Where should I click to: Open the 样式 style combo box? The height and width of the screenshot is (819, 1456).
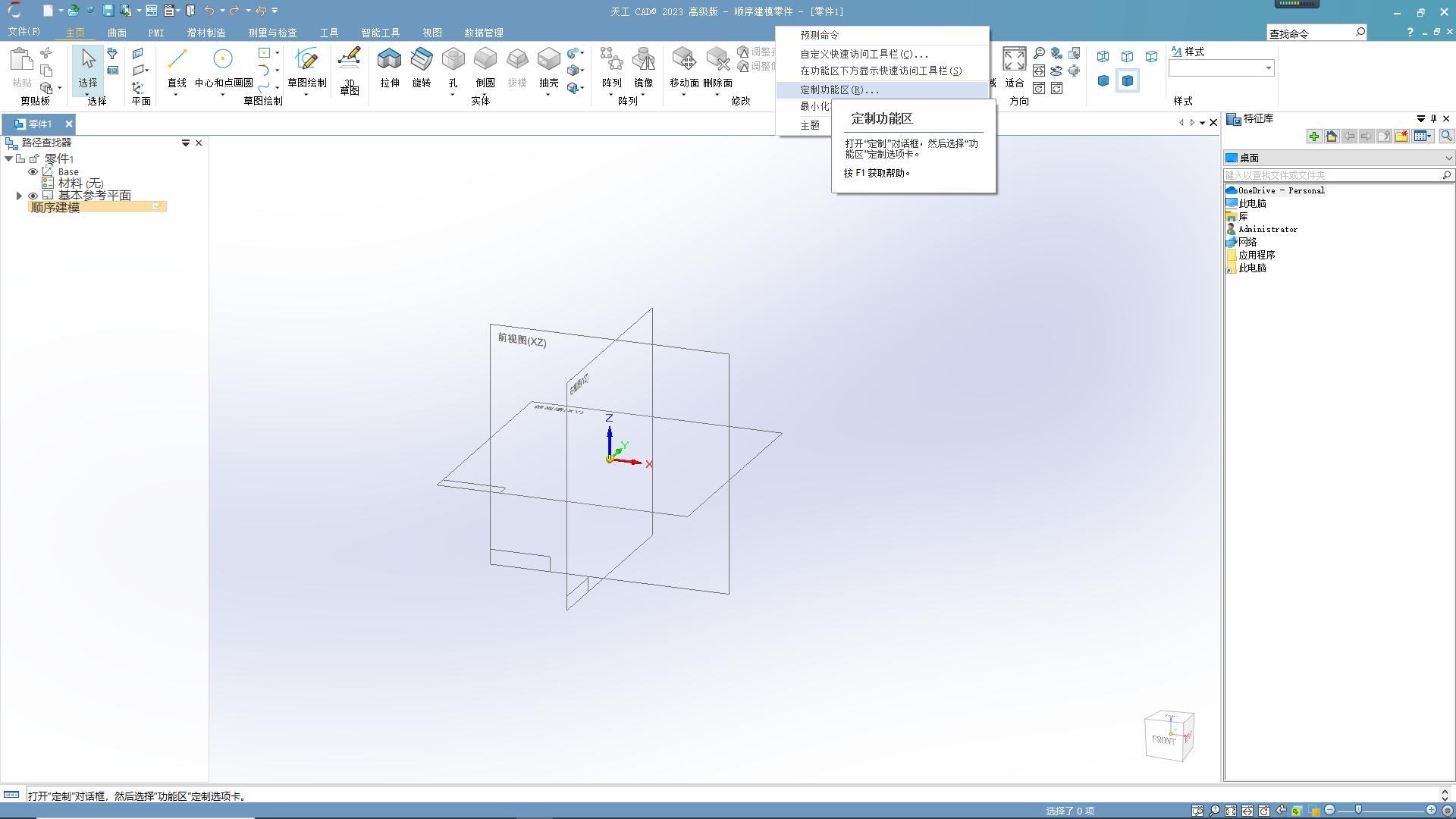1268,68
